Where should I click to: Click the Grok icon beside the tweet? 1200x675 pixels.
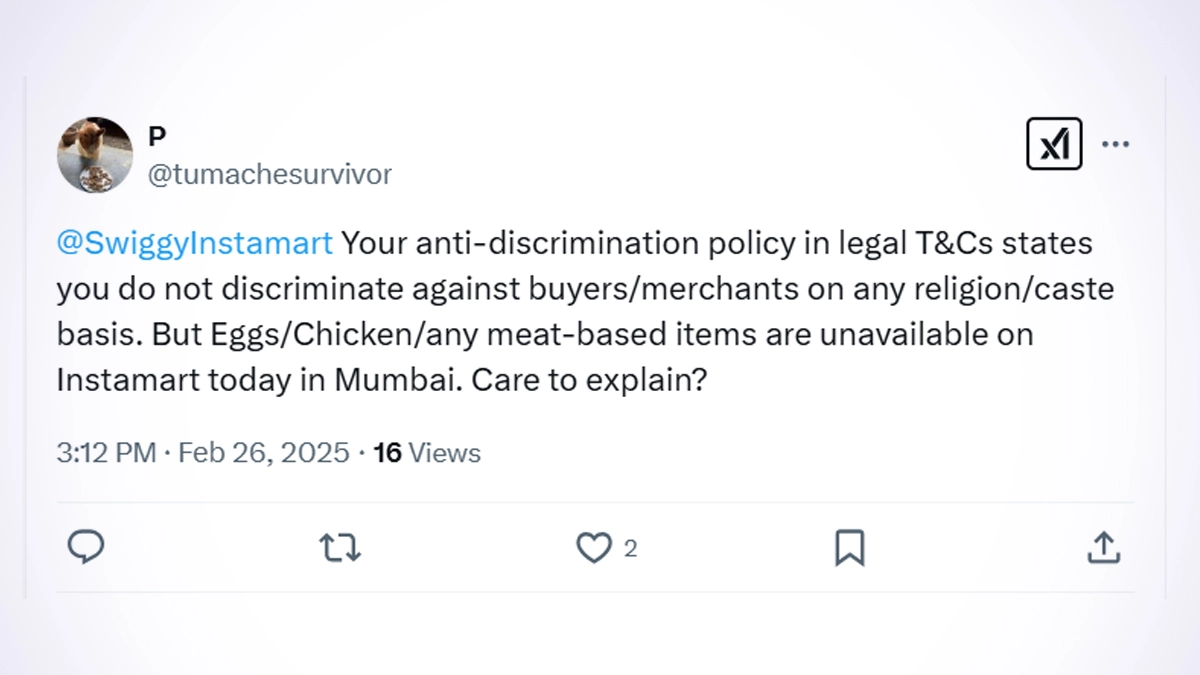click(x=1054, y=145)
